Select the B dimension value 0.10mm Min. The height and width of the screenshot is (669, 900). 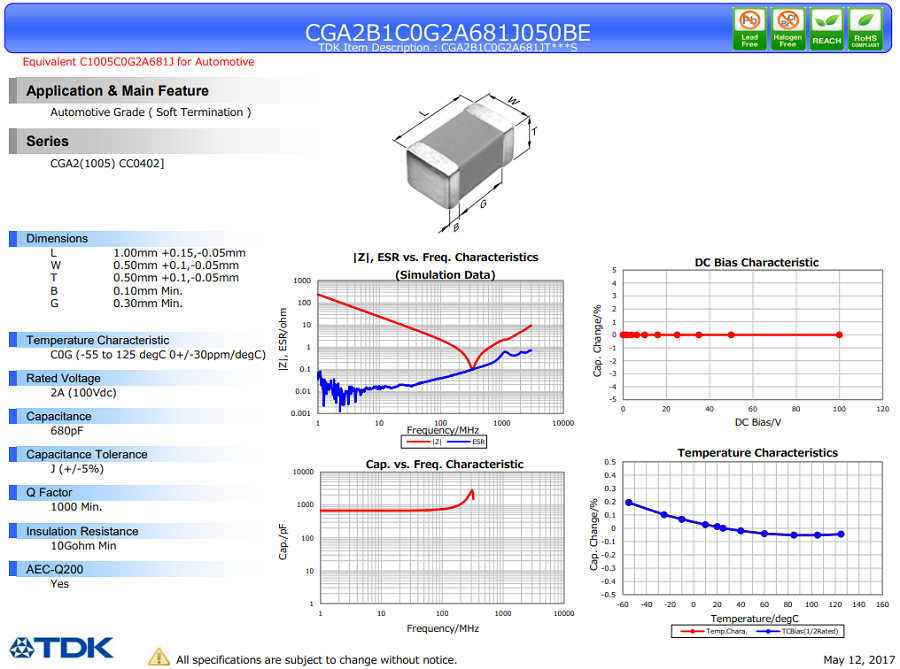pos(148,291)
